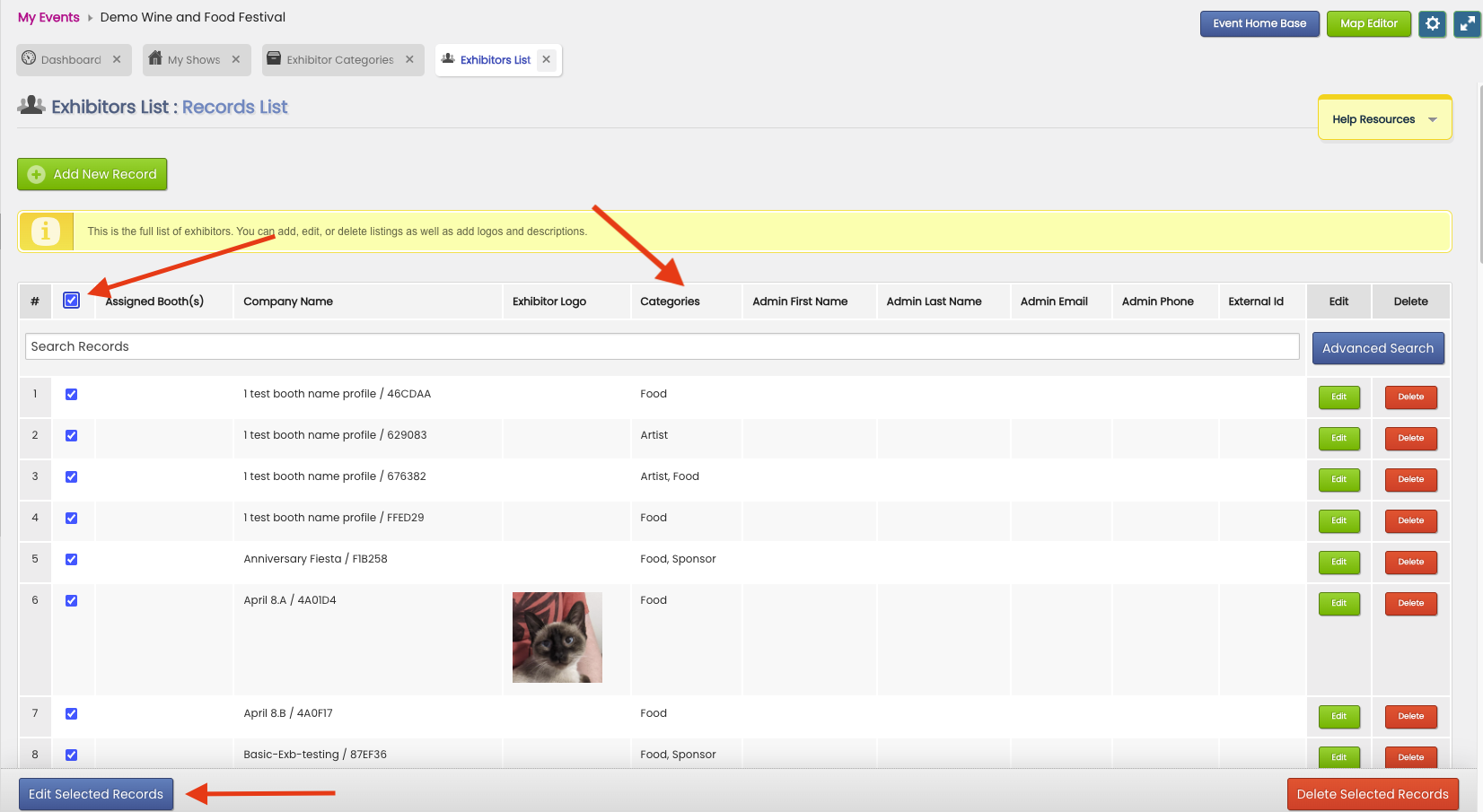Edit the Anniversary Fiesta record

click(1338, 562)
